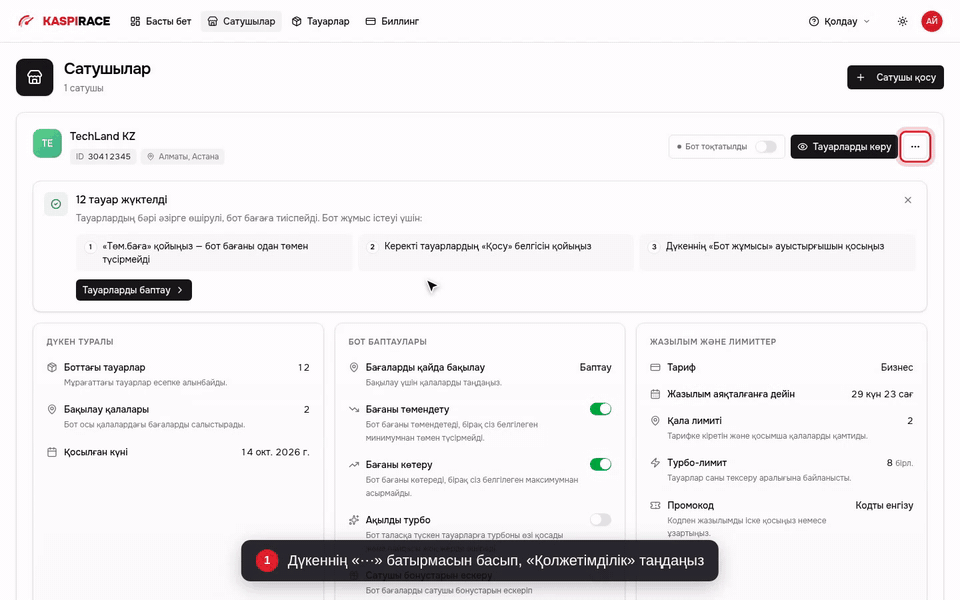Click the Қала лимиті pin icon

(x=655, y=421)
